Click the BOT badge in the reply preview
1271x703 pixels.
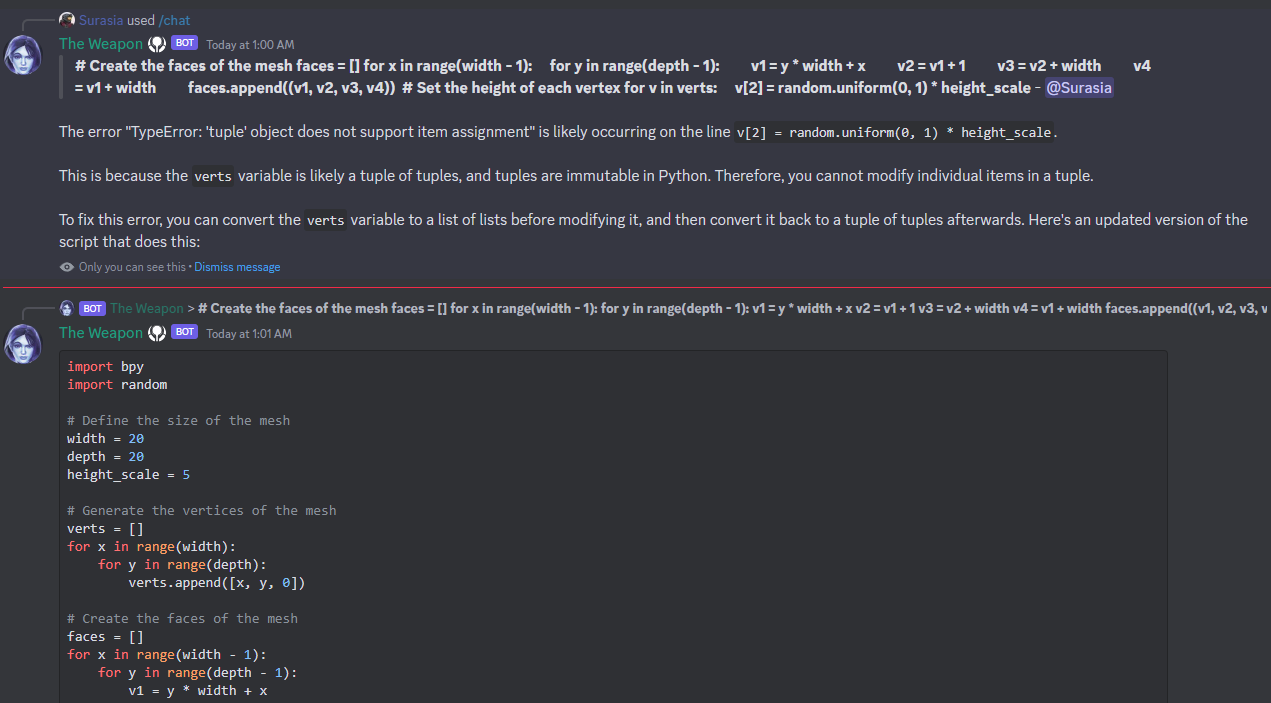[91, 308]
